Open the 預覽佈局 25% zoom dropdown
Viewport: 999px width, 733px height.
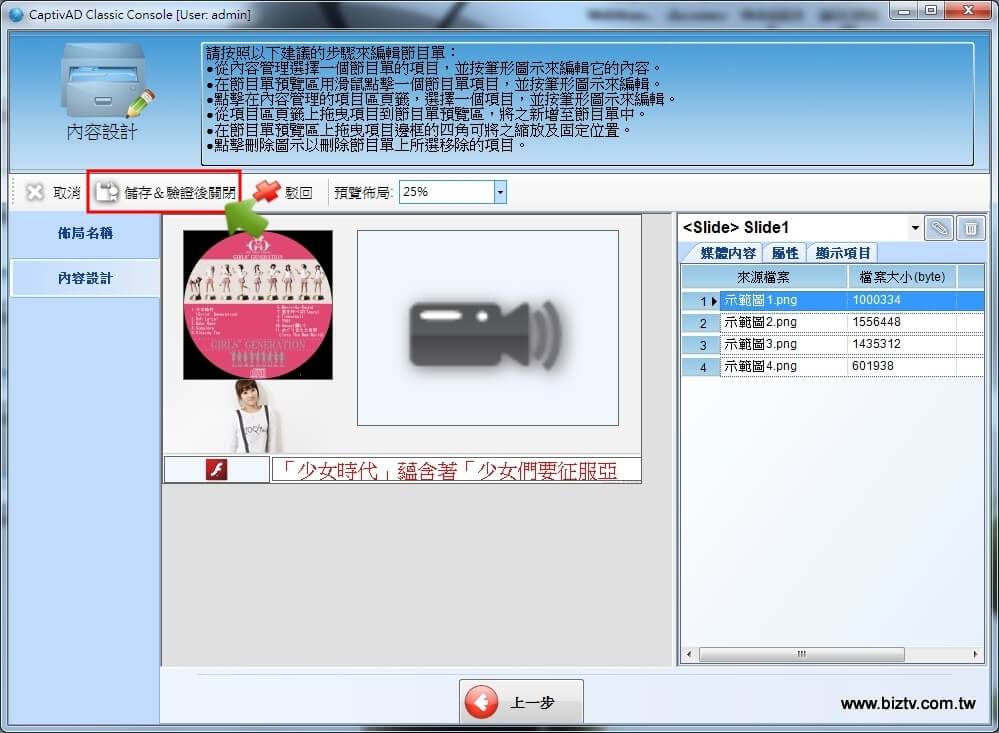pos(500,192)
